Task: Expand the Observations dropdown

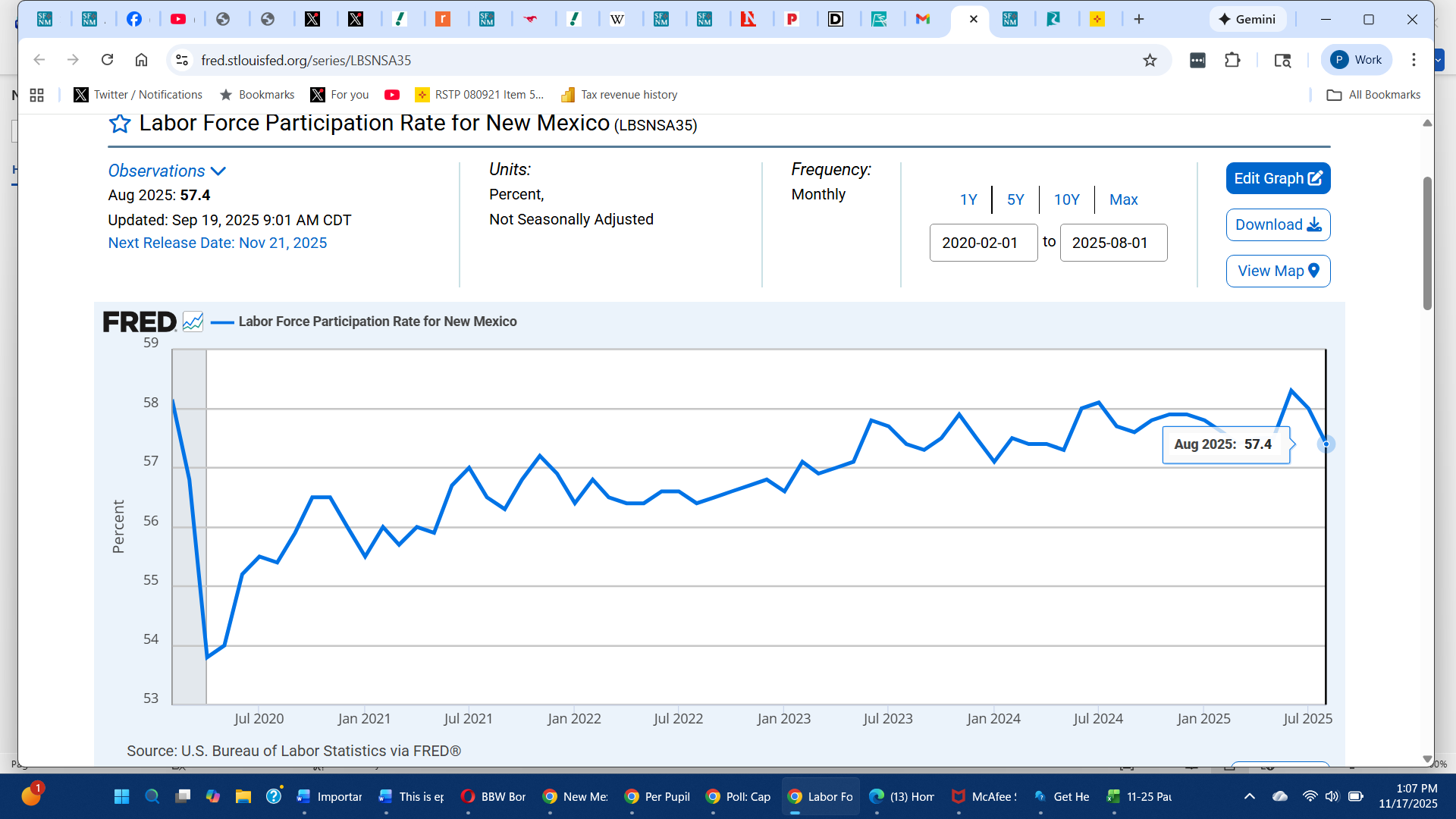Action: [167, 171]
